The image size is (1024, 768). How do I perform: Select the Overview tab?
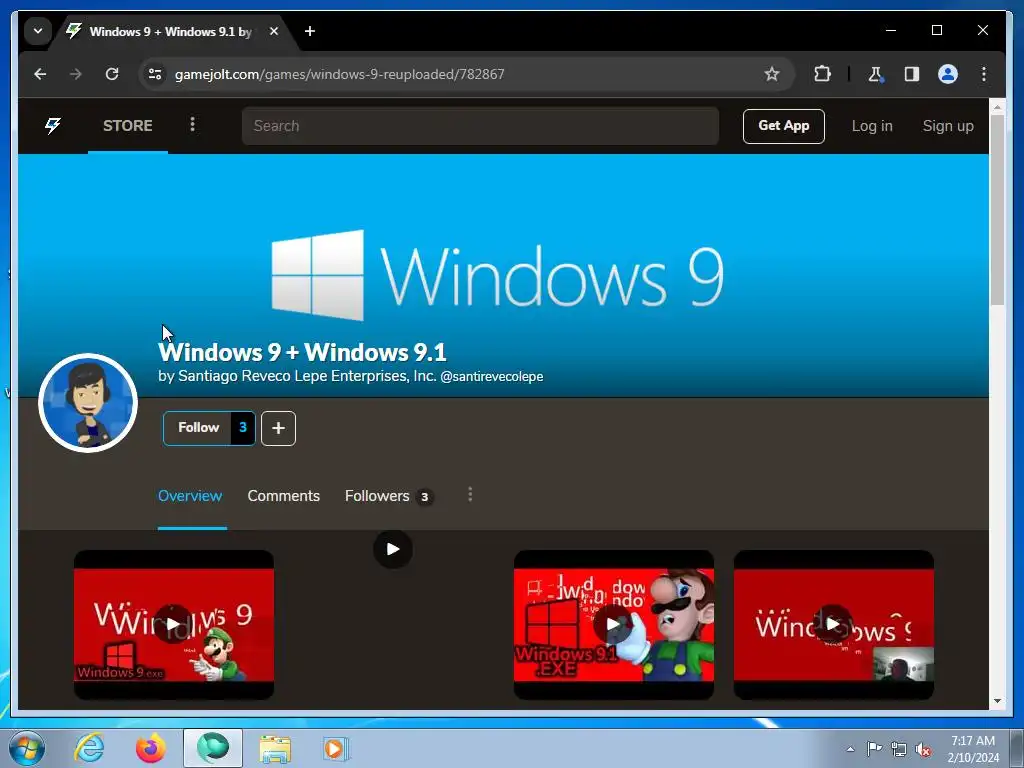pos(190,496)
